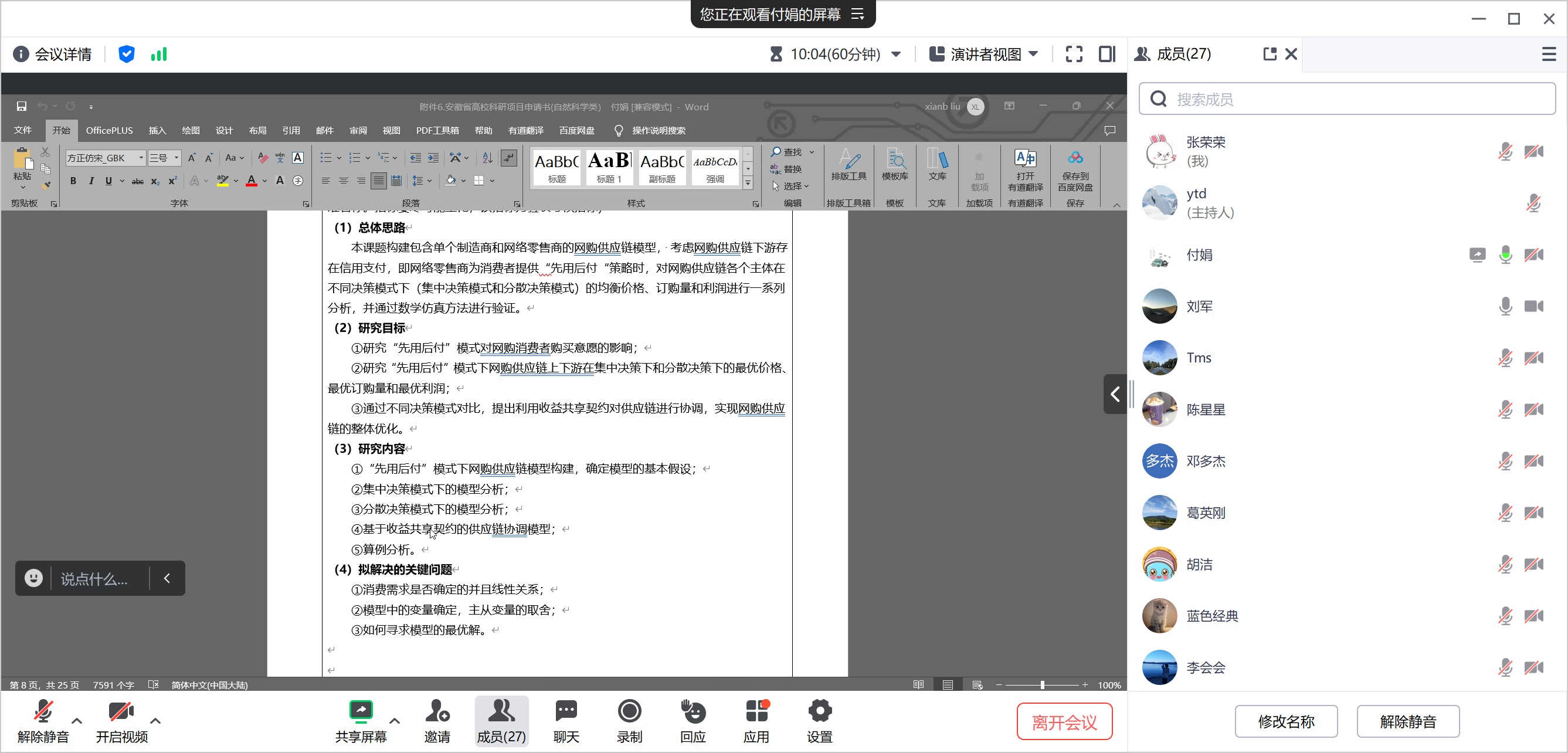Open audio options arrow beside unmute
The width and height of the screenshot is (1568, 753).
click(x=77, y=721)
